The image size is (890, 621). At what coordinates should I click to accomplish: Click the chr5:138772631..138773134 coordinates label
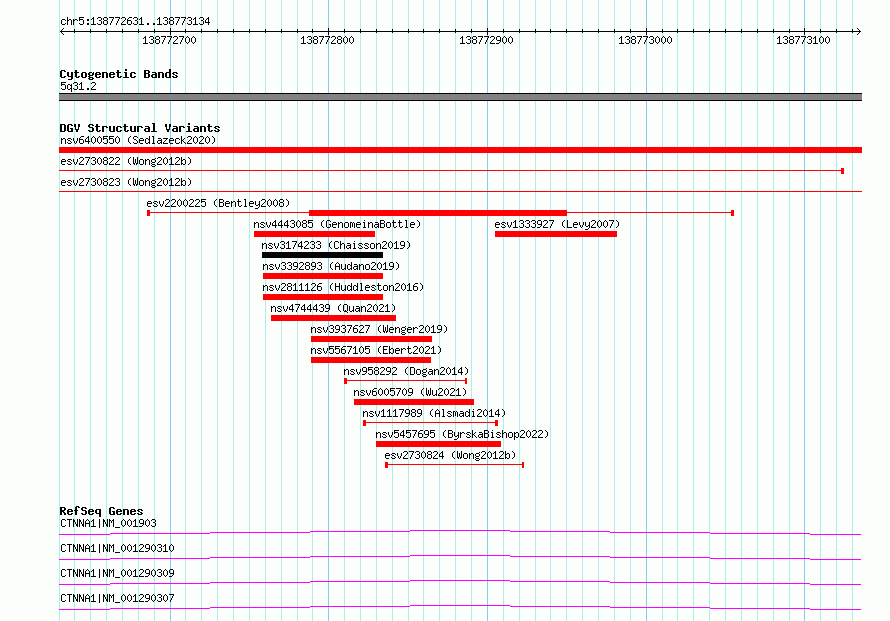click(x=135, y=22)
